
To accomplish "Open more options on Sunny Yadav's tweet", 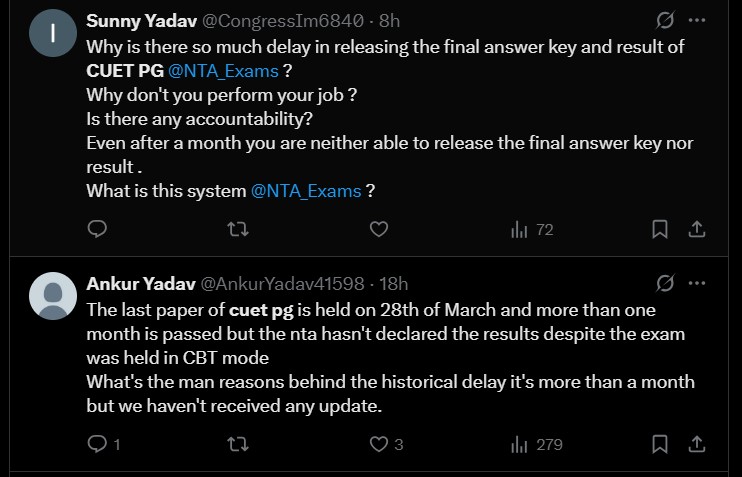I will tap(697, 20).
